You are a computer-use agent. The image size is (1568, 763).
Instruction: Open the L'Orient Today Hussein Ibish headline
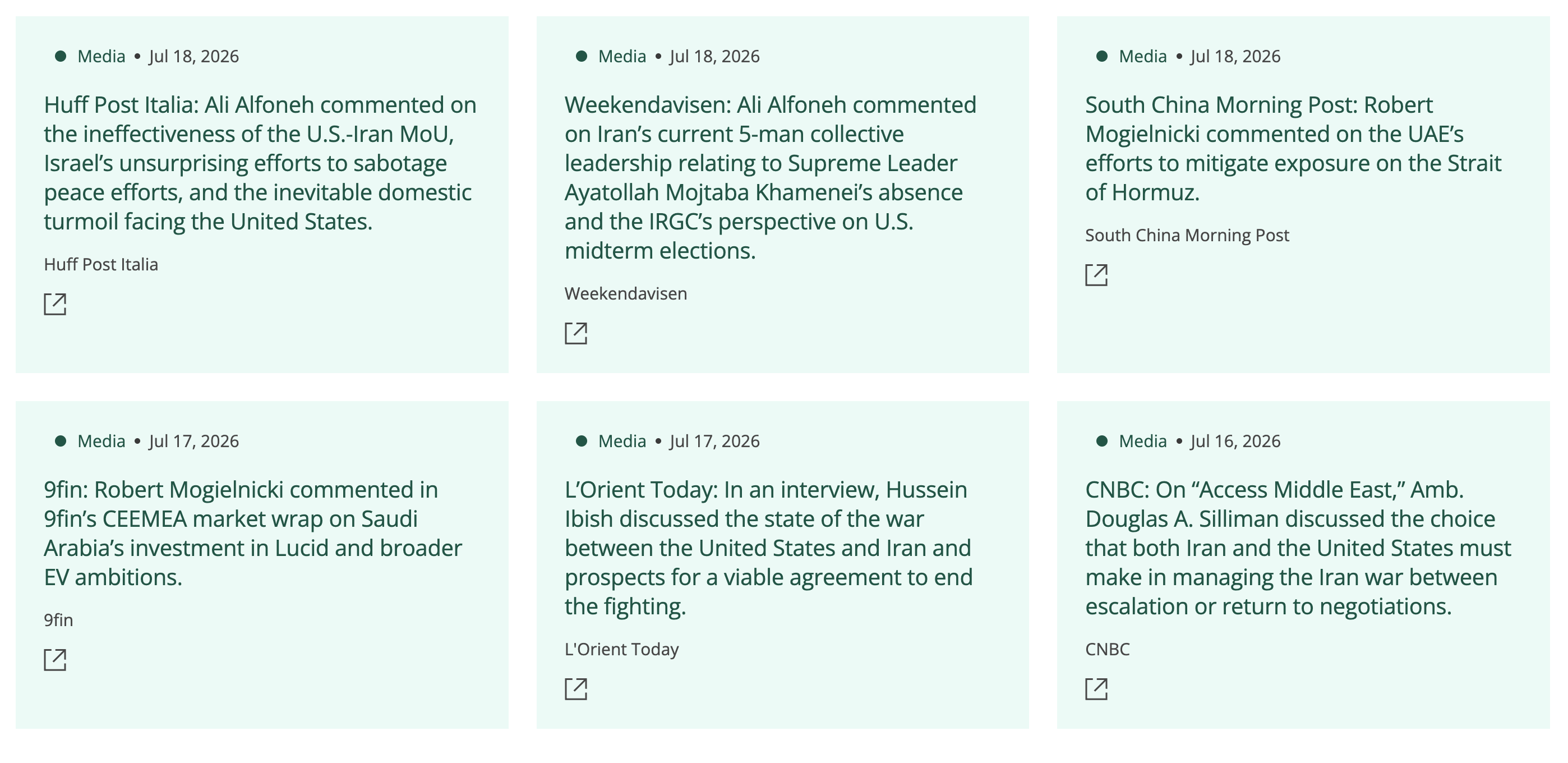tap(768, 548)
